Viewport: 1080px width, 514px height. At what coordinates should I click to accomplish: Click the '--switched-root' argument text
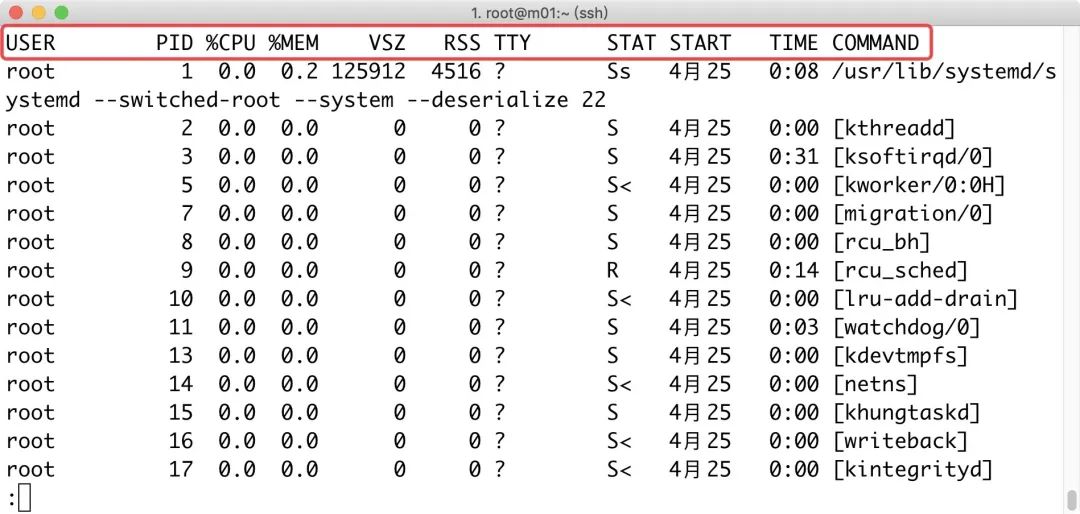187,100
